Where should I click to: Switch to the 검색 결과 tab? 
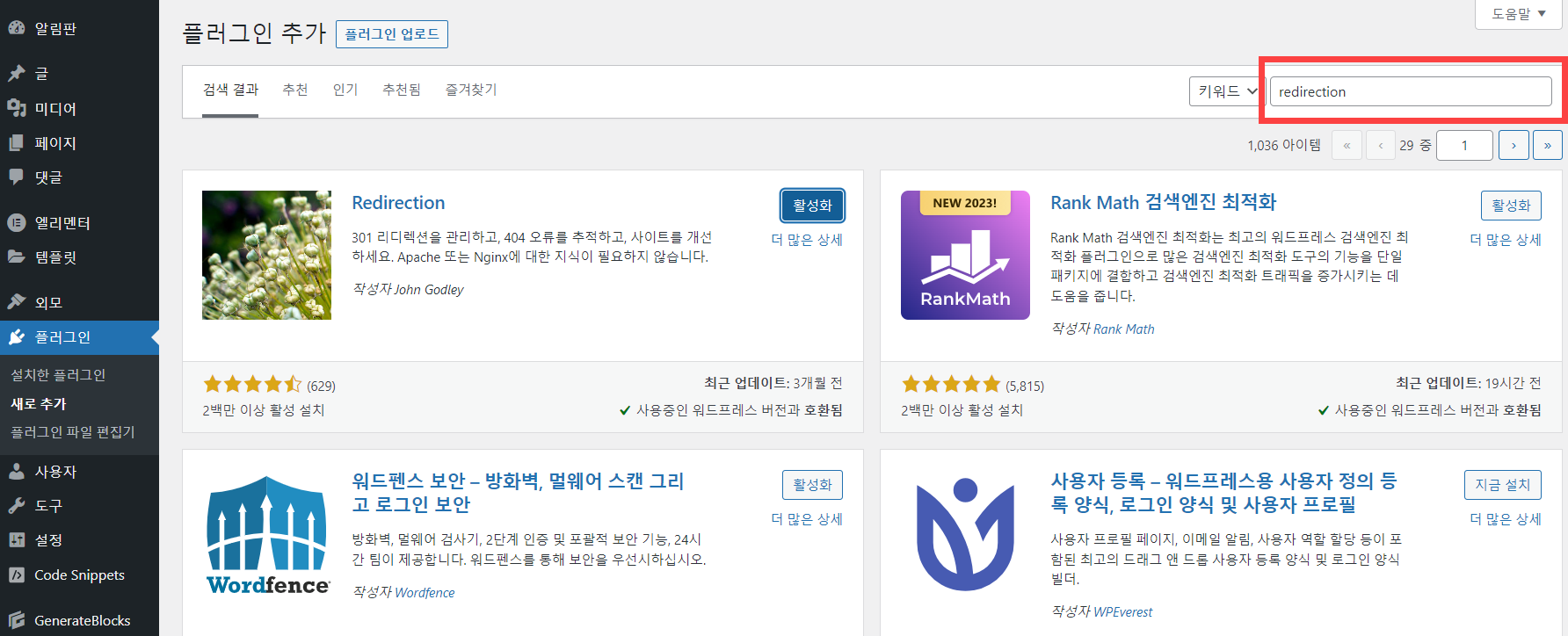click(x=230, y=90)
